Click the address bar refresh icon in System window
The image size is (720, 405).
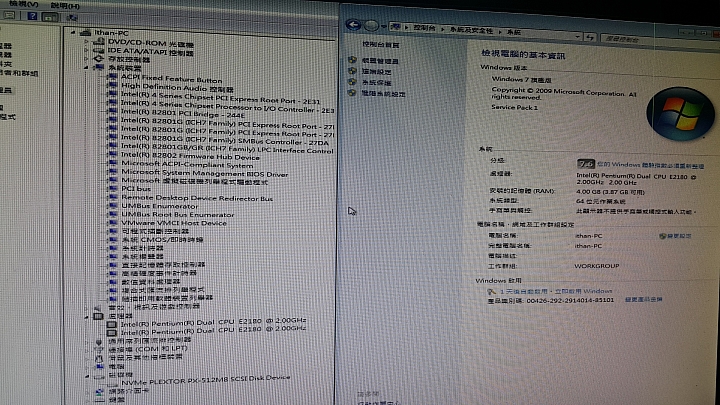coord(590,37)
